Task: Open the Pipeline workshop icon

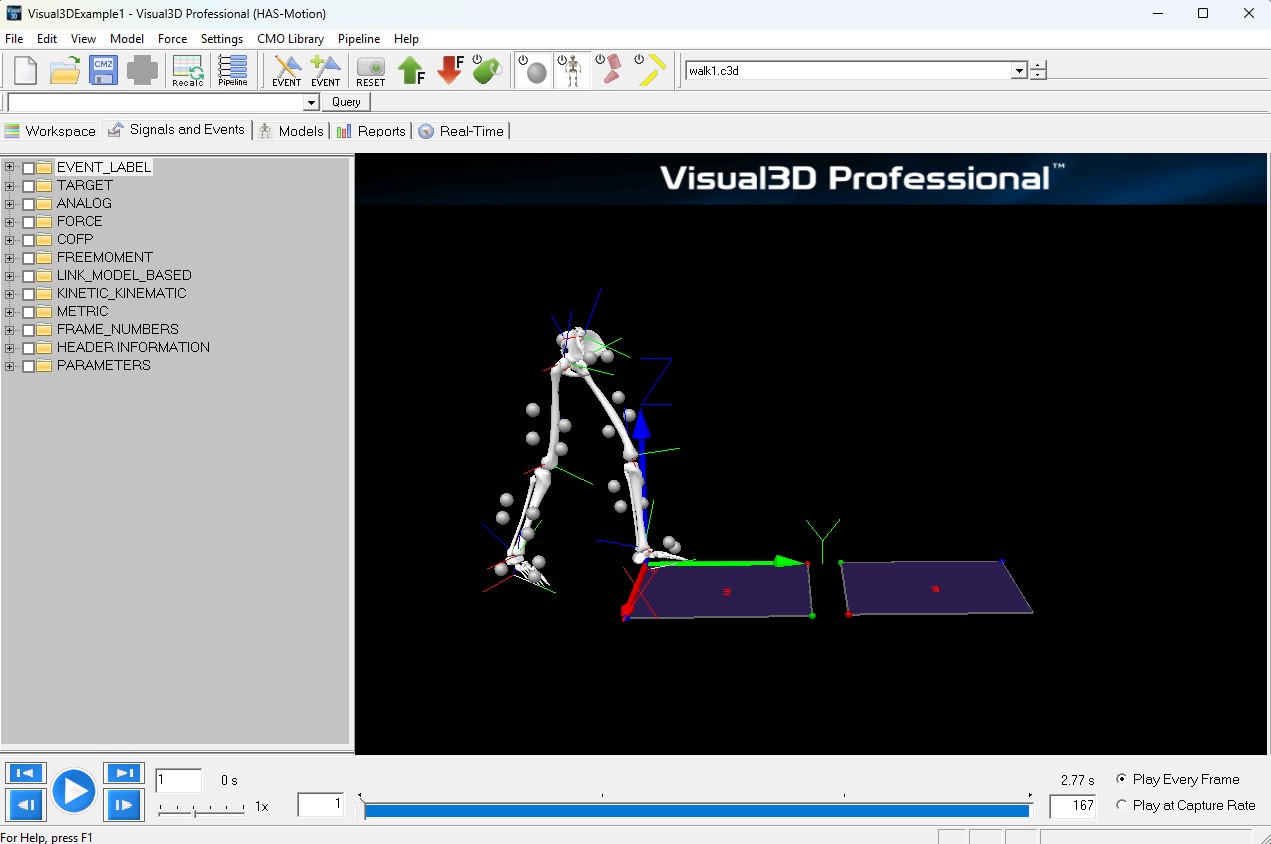Action: click(x=233, y=70)
